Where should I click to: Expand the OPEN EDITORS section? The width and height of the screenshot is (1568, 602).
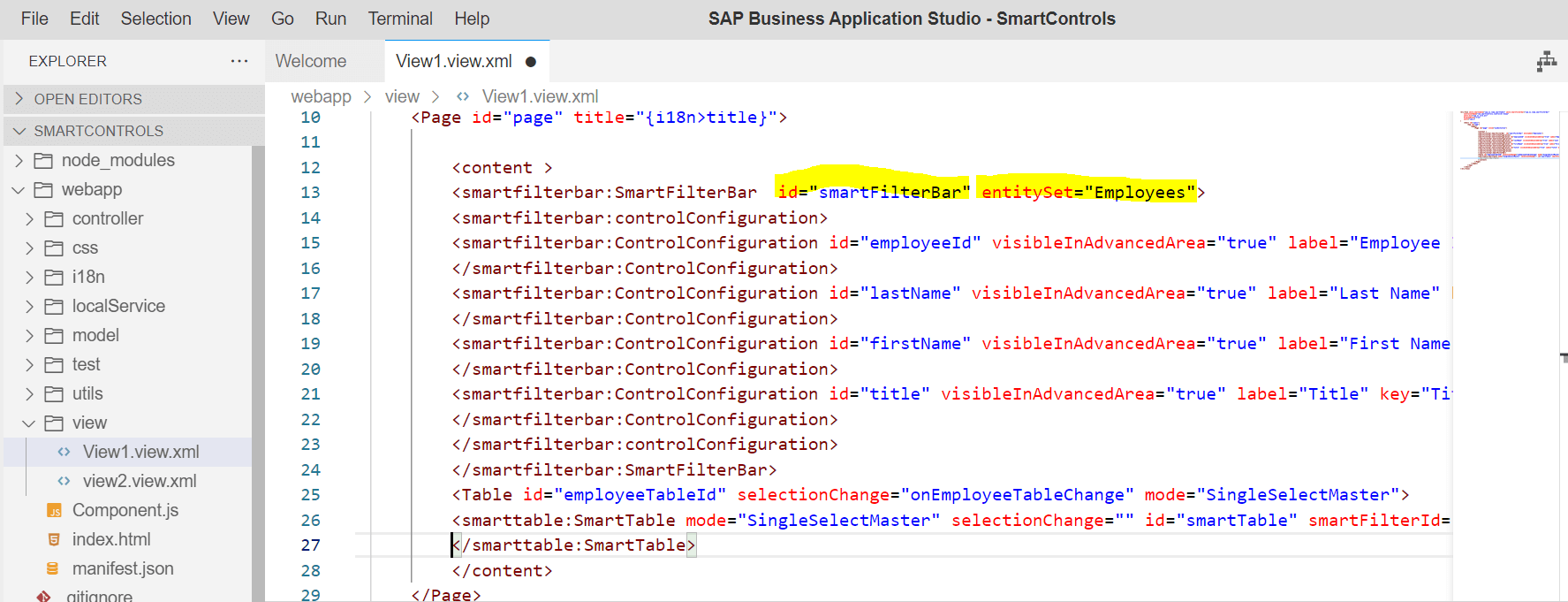coord(19,99)
